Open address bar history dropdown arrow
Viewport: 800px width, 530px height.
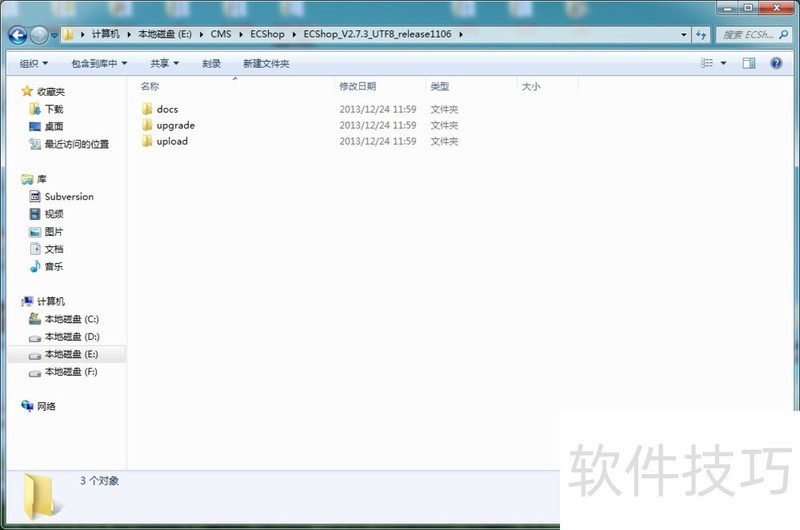tap(684, 35)
